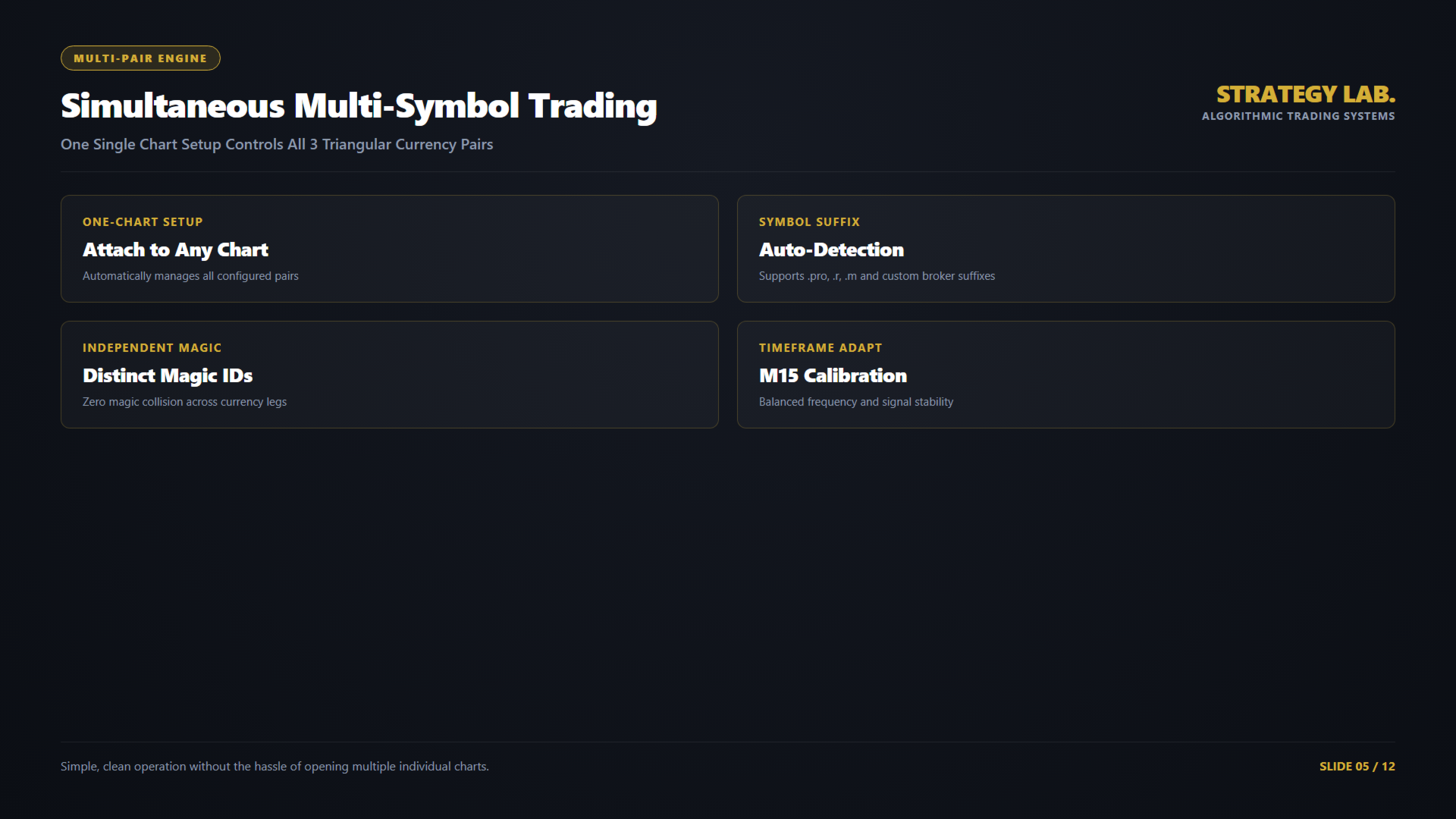Select the TIMEFRAME ADAPT label
The image size is (1456, 819).
point(821,348)
